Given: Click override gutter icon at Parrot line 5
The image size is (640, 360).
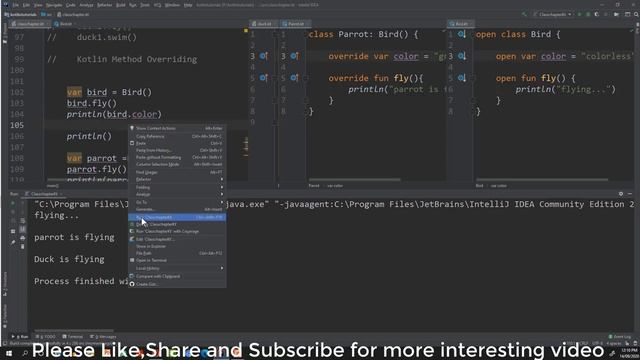Looking at the screenshot, I should [x=294, y=78].
